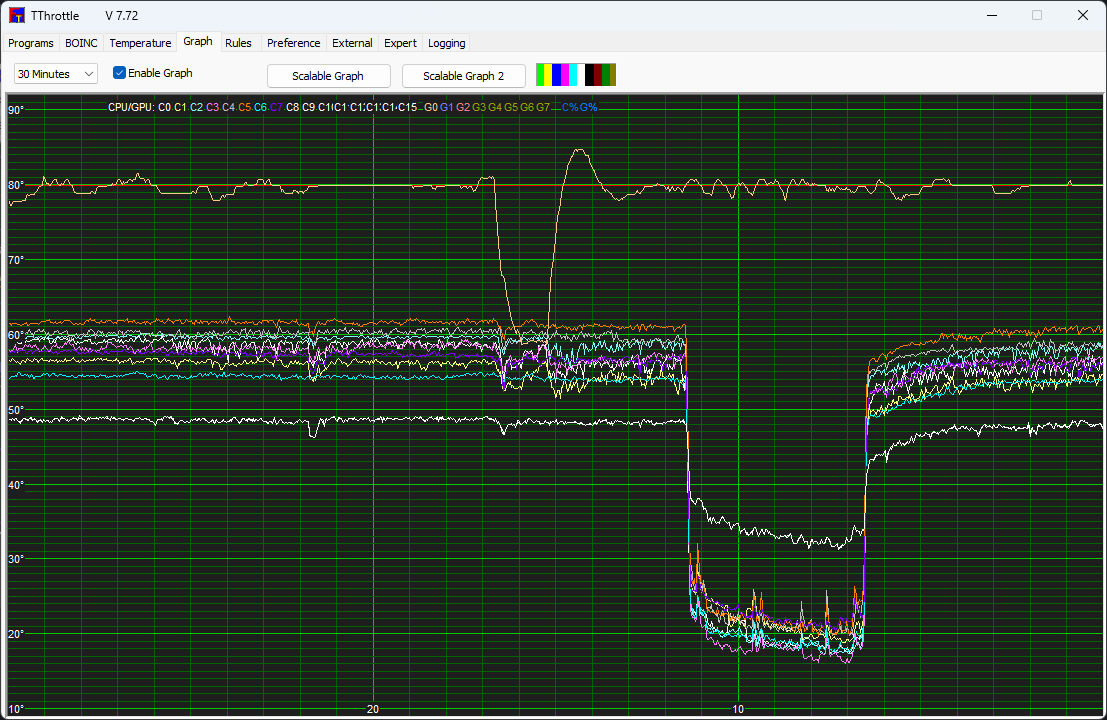Click the G7 legend label
The image size is (1107, 720).
point(543,107)
